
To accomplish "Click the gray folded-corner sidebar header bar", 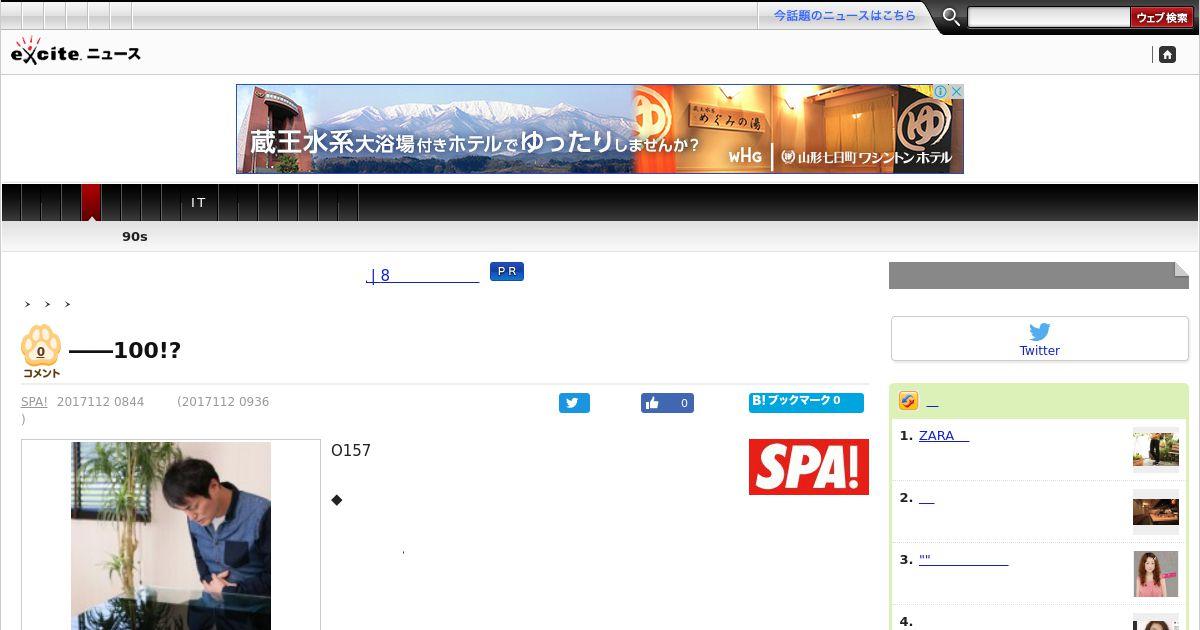I will click(x=1039, y=275).
